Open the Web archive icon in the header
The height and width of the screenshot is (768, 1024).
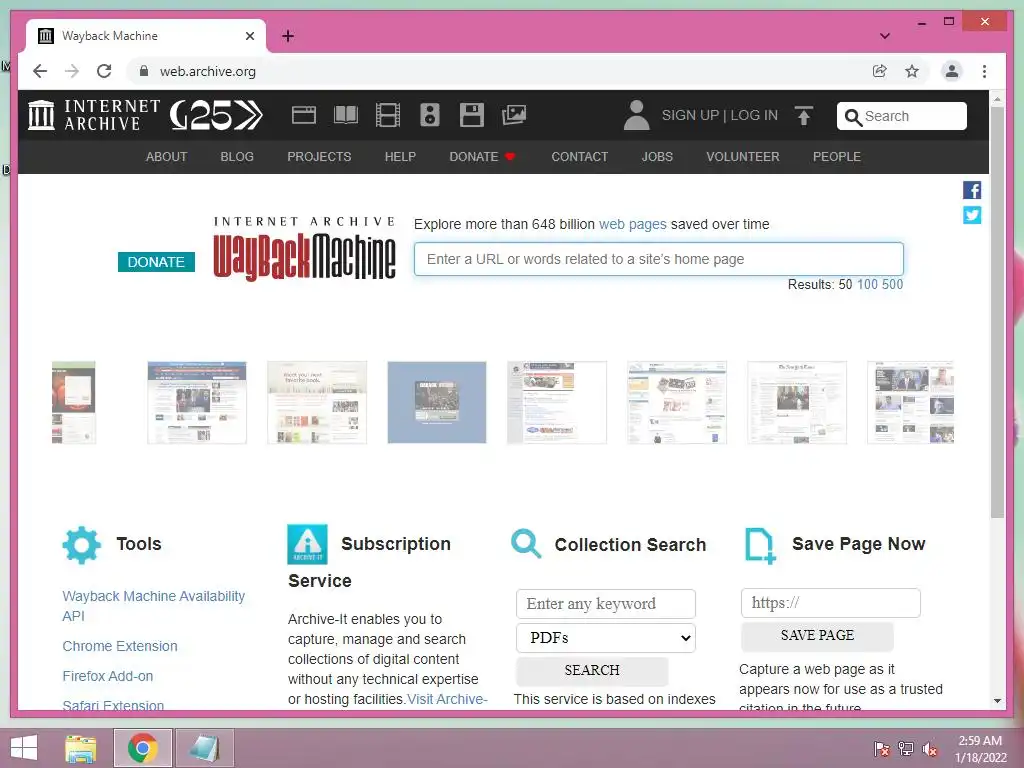click(x=304, y=115)
